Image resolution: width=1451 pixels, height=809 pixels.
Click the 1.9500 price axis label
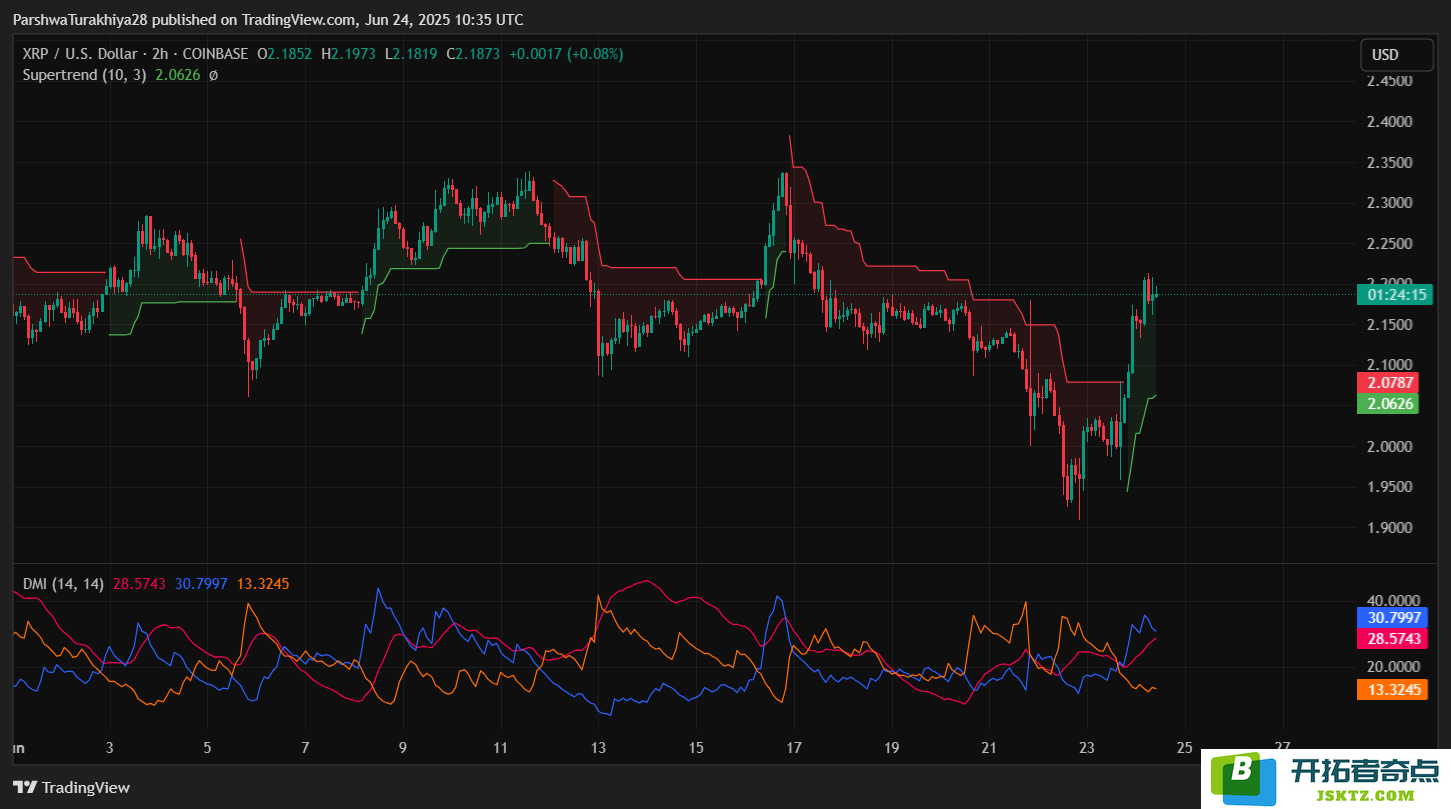1390,487
